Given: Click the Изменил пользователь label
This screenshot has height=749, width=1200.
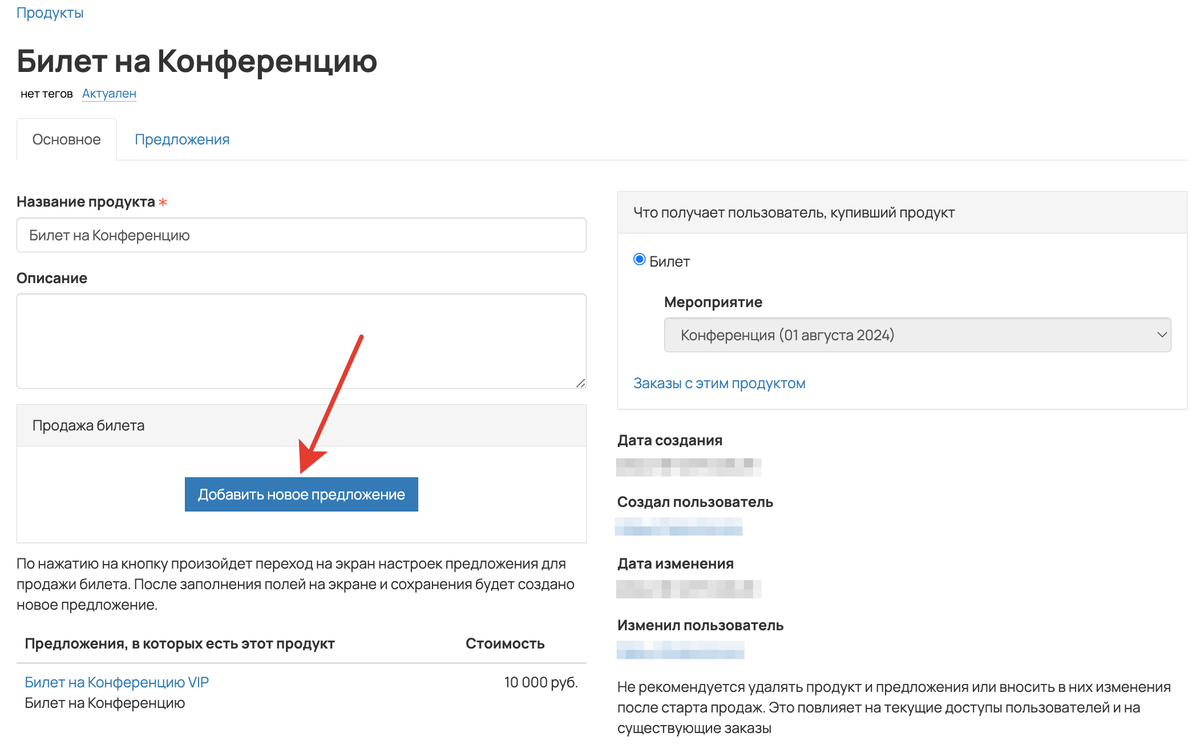Looking at the screenshot, I should point(700,625).
